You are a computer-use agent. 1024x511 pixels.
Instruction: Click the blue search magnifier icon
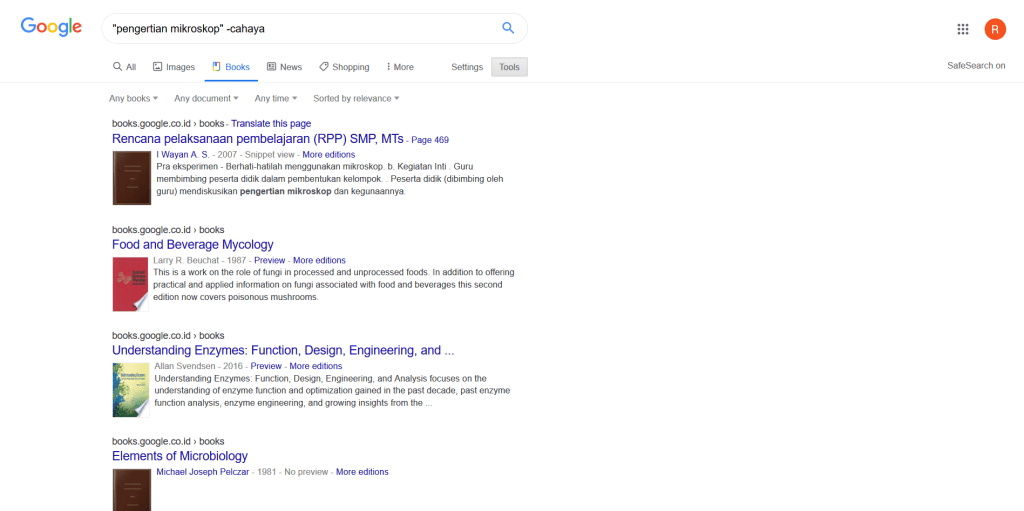tap(508, 28)
